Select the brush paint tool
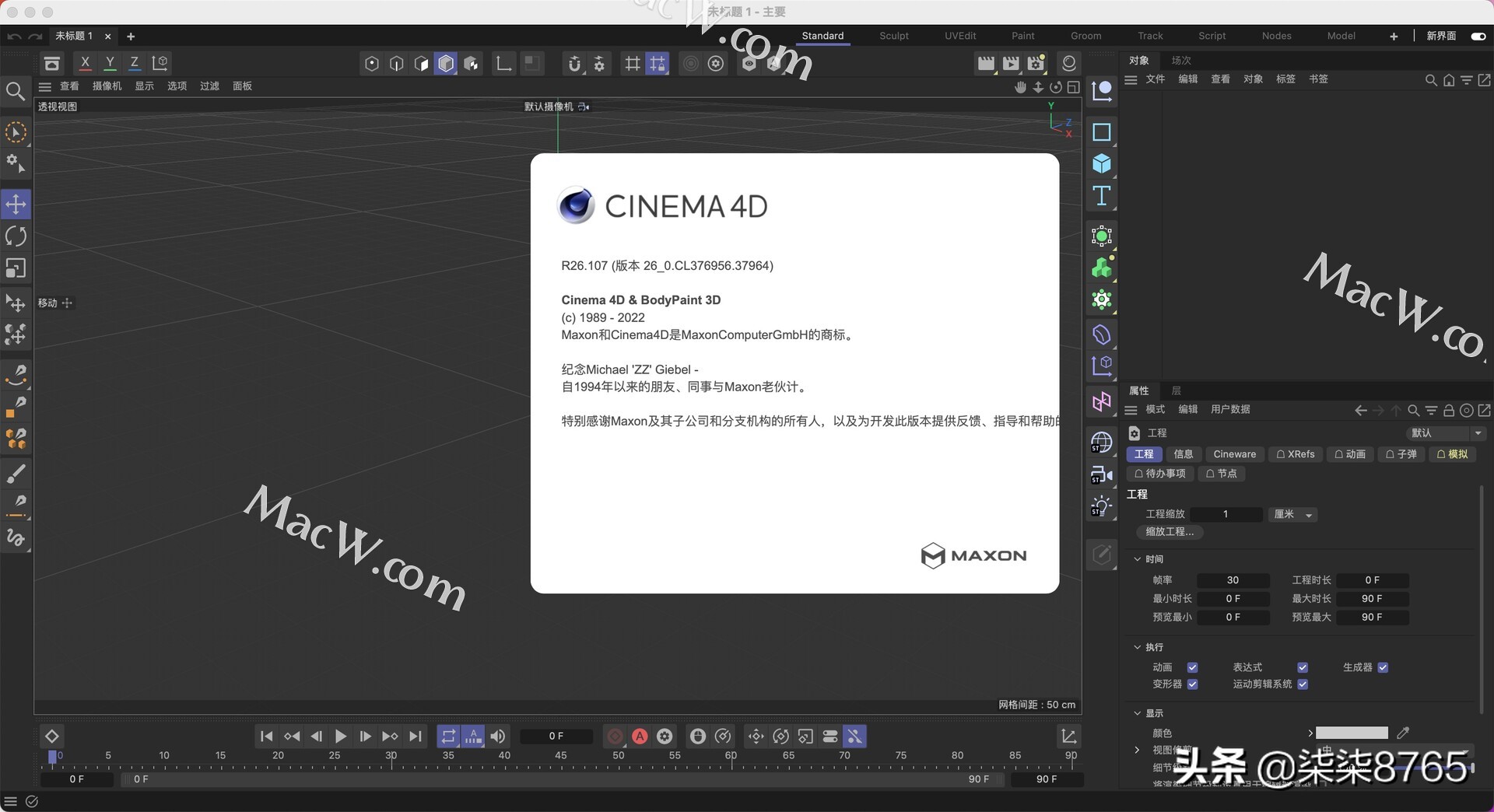1494x812 pixels. [16, 473]
